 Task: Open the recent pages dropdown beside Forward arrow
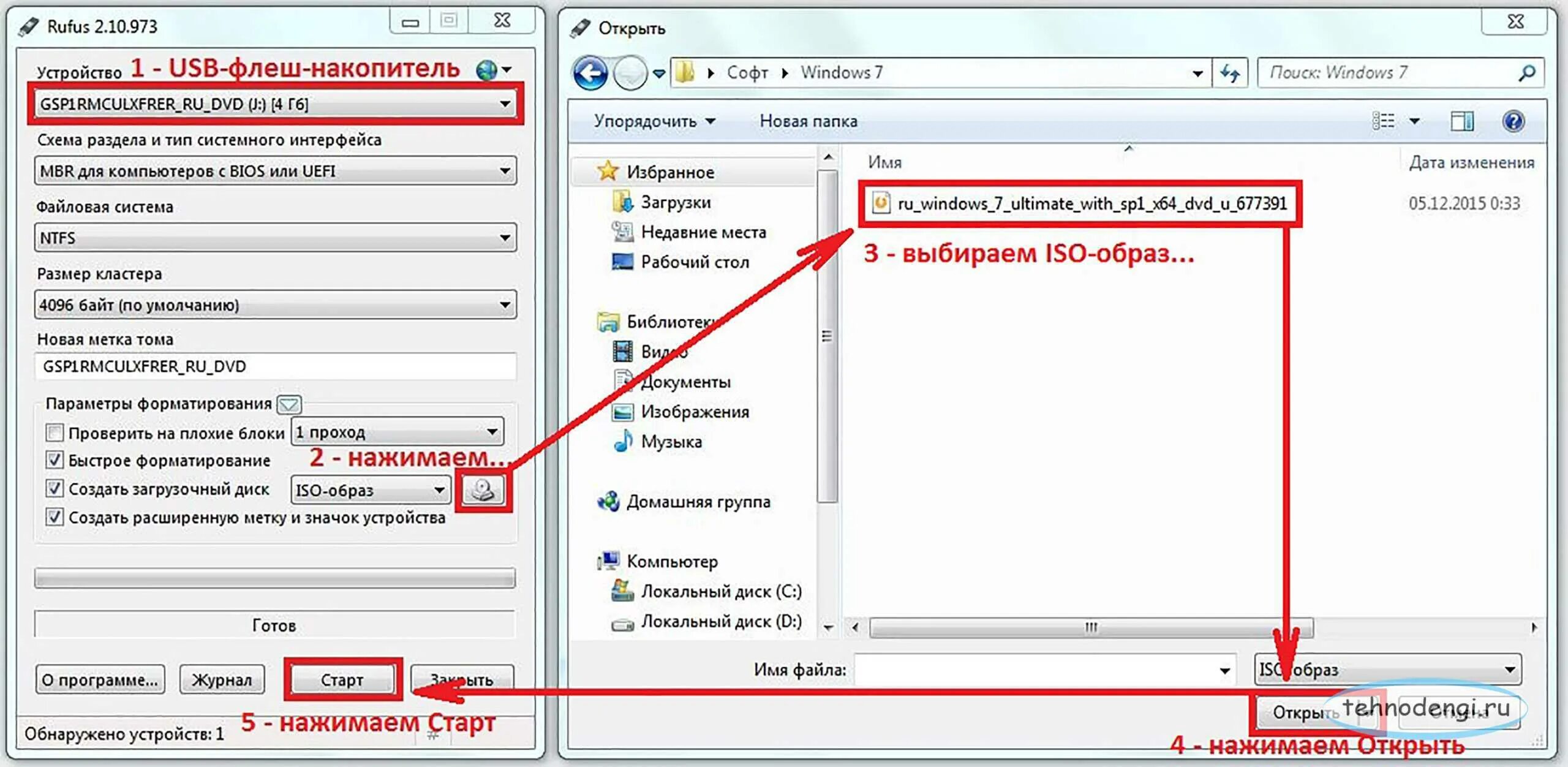tap(659, 74)
